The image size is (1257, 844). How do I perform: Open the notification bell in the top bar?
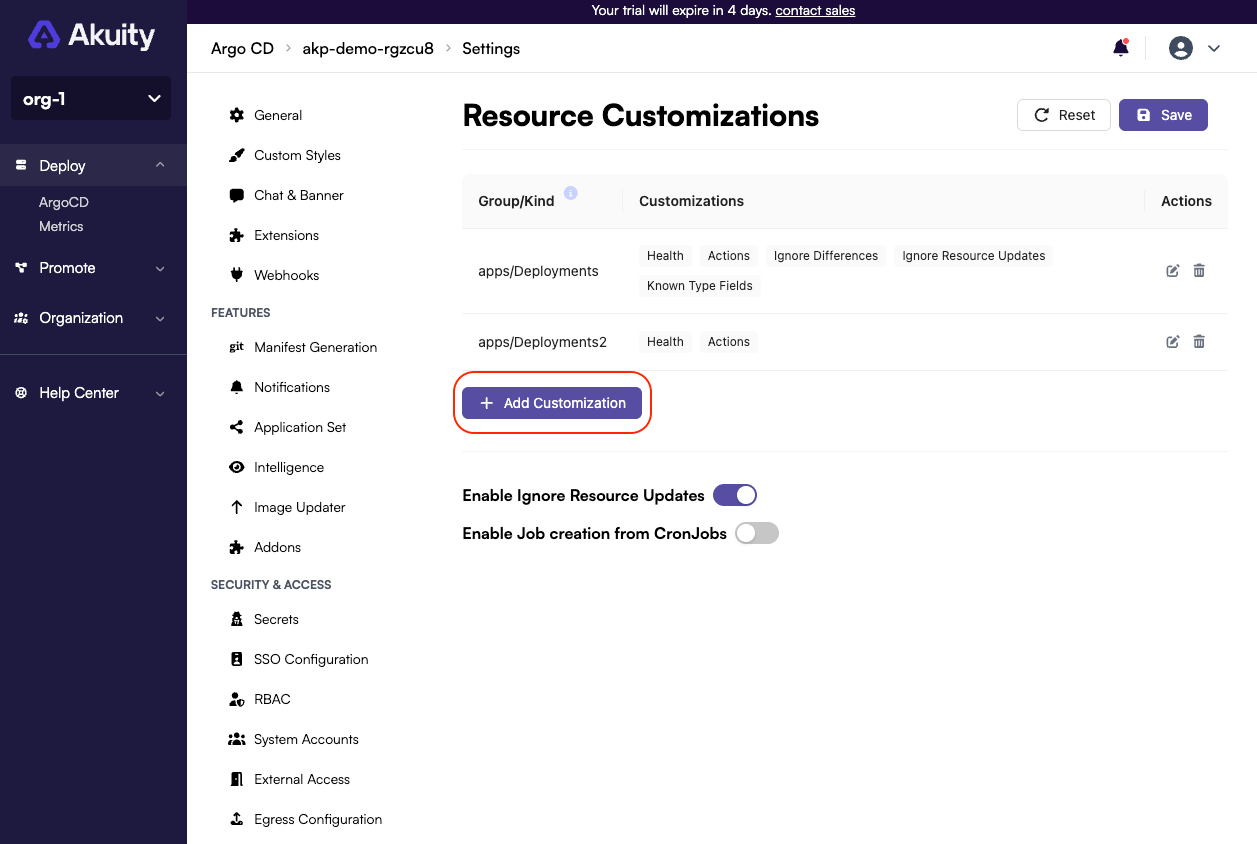(1120, 47)
